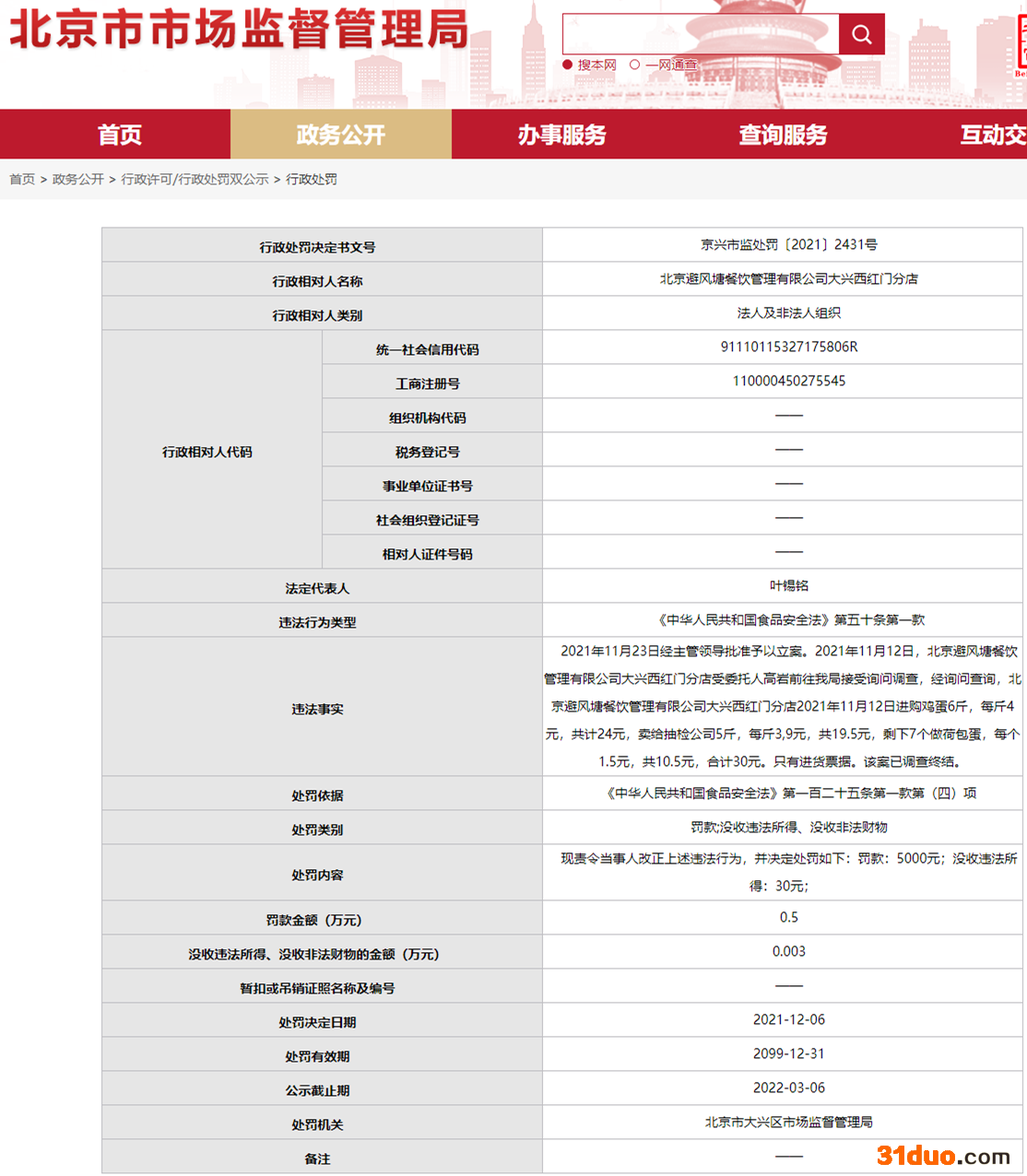Click the 北京市市场监督管理局 site title logo
1027x1176 pixels.
point(239,29)
